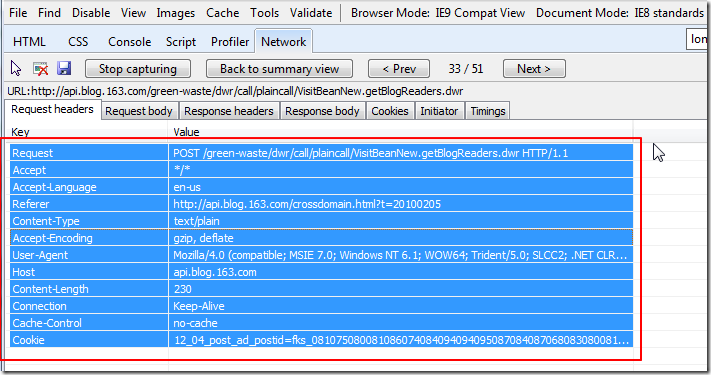Viewport: 711px width, 375px height.
Task: Open the Validate menu
Action: coord(311,13)
